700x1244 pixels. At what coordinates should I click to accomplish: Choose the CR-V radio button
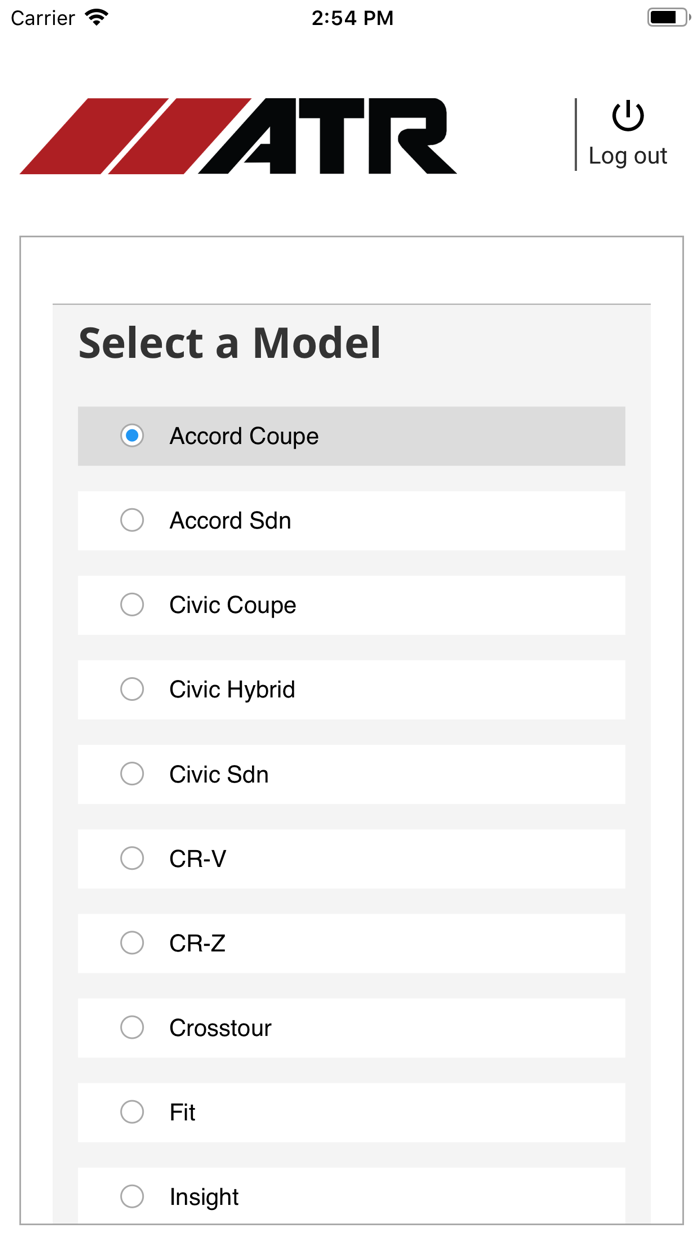click(132, 858)
